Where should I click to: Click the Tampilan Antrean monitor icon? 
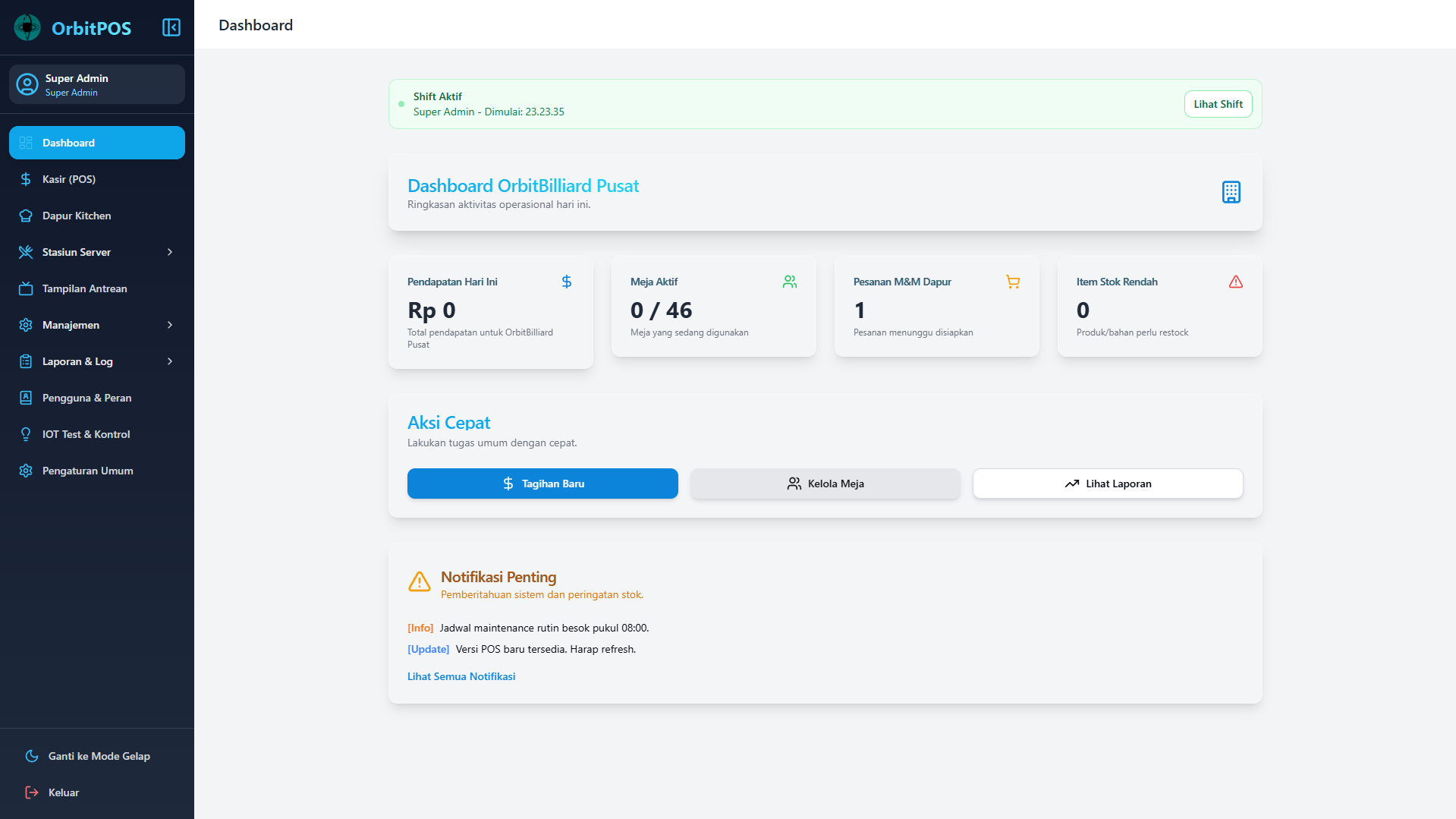coord(25,288)
